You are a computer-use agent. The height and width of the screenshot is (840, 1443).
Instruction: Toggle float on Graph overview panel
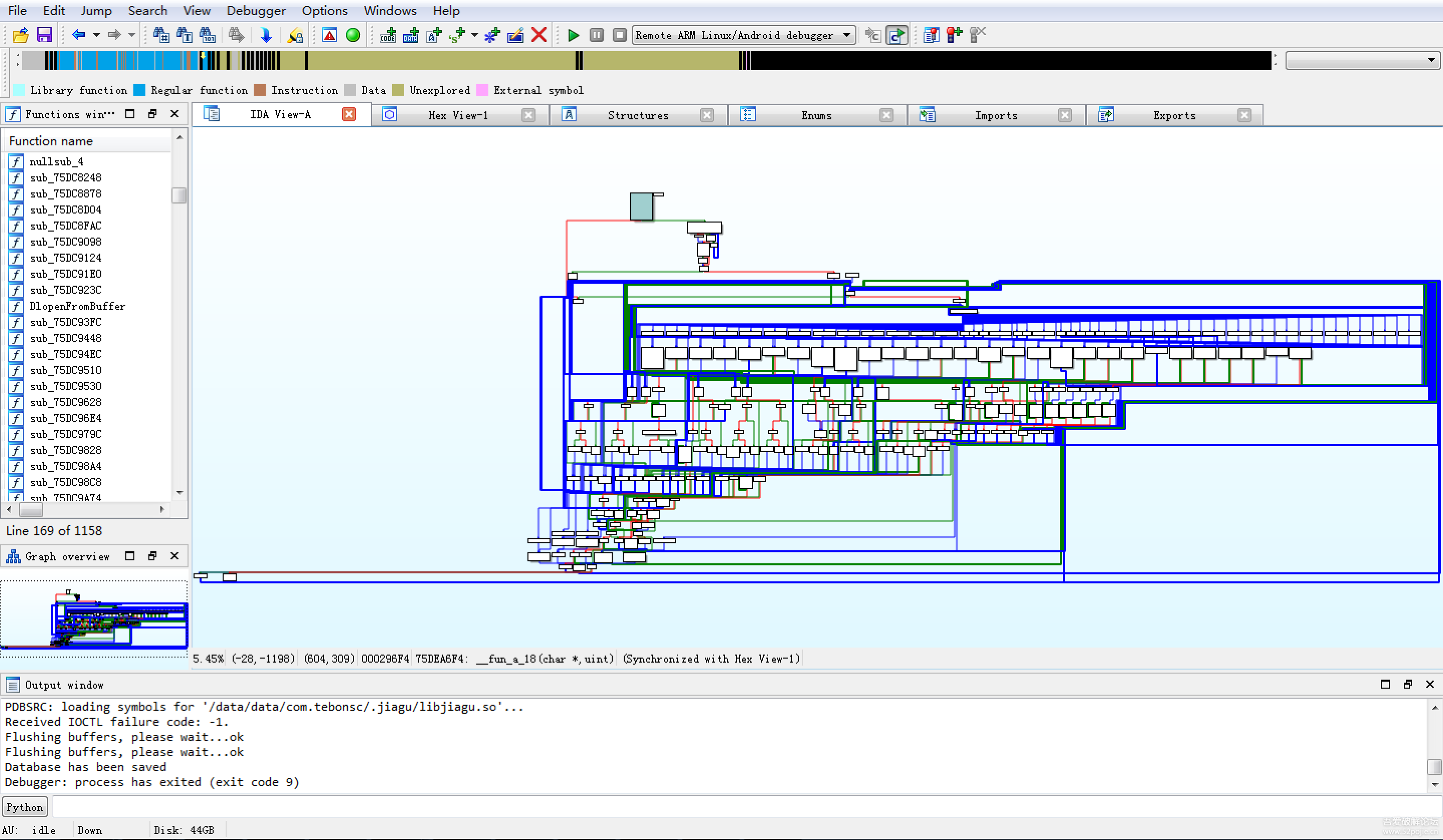pos(152,556)
